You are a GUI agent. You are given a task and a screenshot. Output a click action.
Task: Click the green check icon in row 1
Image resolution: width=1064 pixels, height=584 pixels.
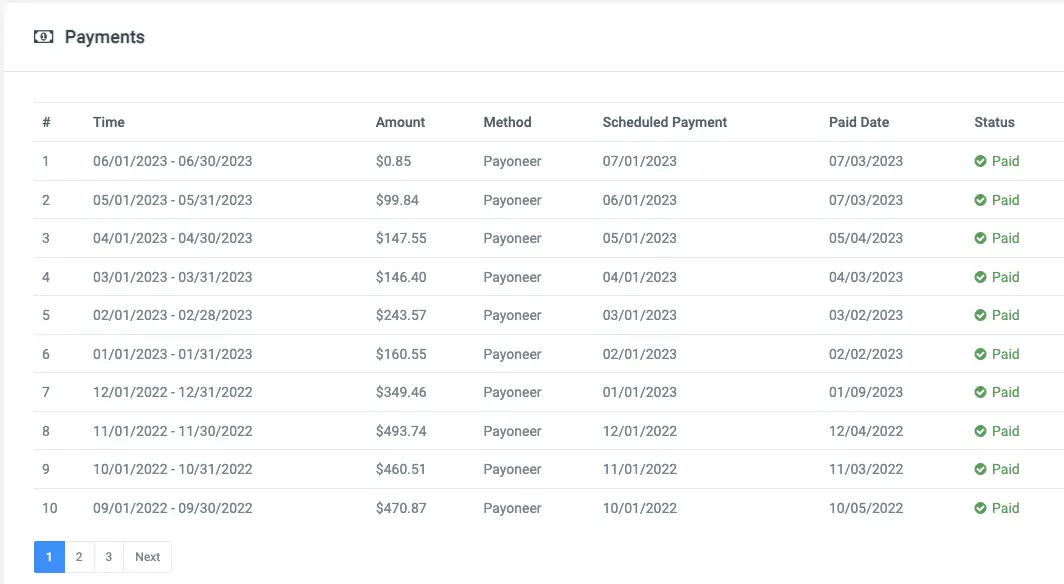pyautogui.click(x=981, y=161)
